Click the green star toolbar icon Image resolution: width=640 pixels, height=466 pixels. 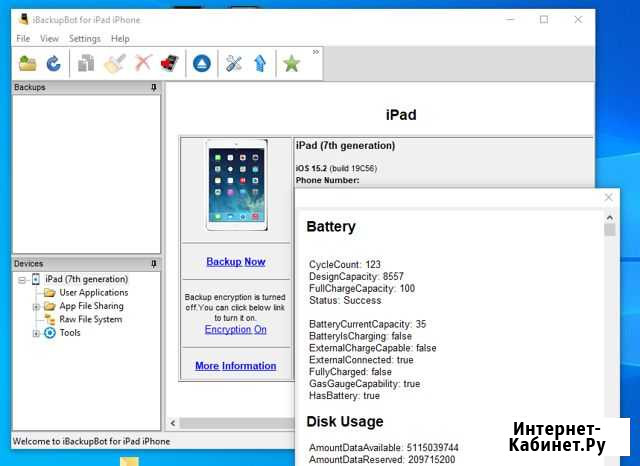click(291, 64)
